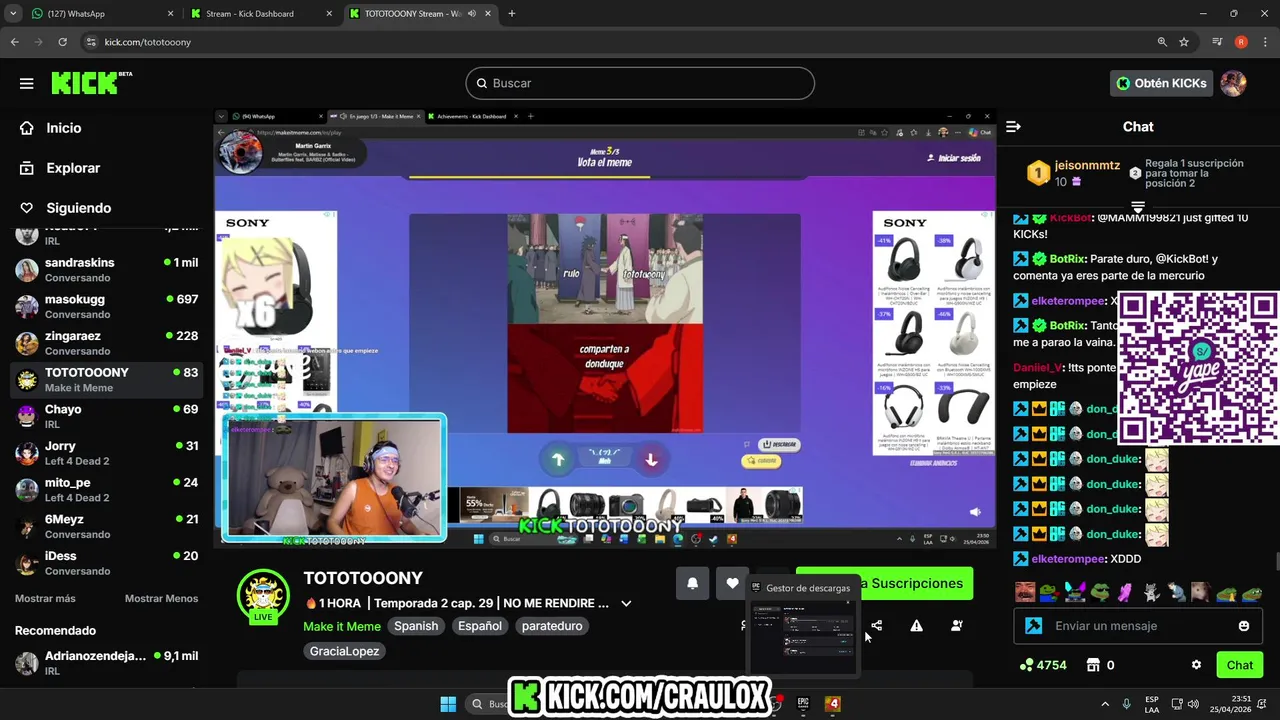View the KICKs points balance 4754
The image size is (1280, 720).
click(1043, 665)
